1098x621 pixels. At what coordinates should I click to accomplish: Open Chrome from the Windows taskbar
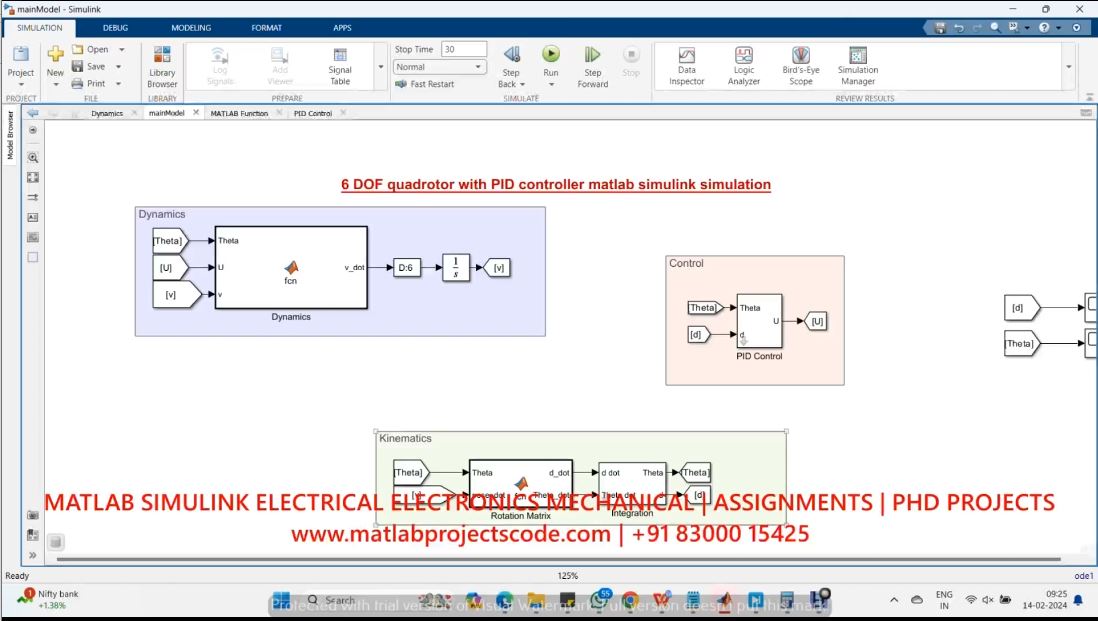pyautogui.click(x=630, y=600)
